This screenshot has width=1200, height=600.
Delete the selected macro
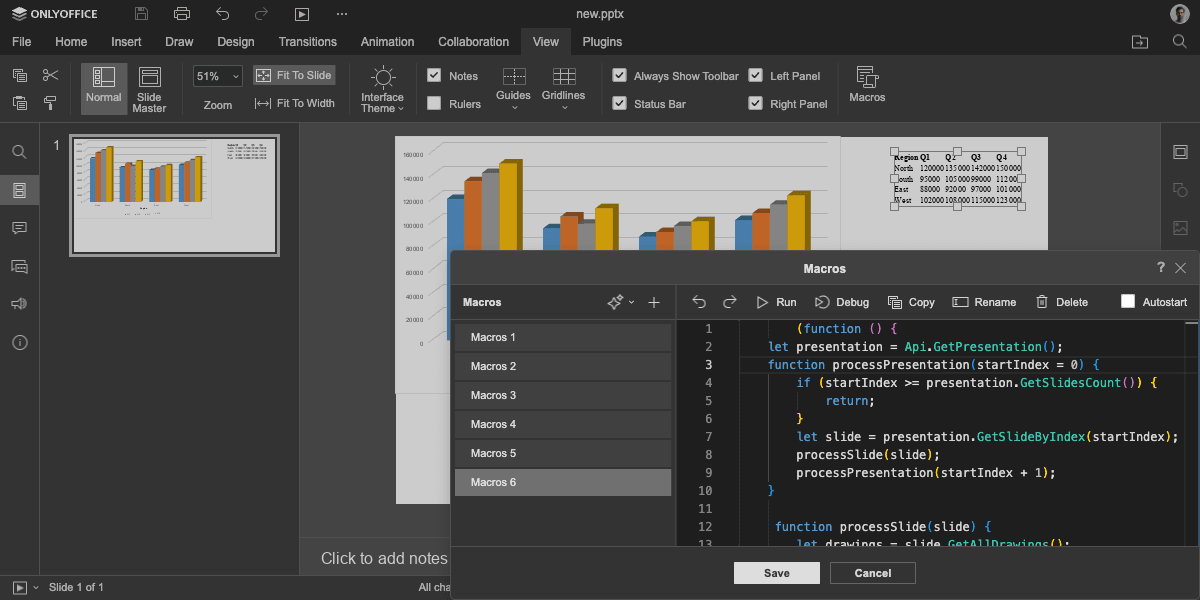click(1061, 302)
